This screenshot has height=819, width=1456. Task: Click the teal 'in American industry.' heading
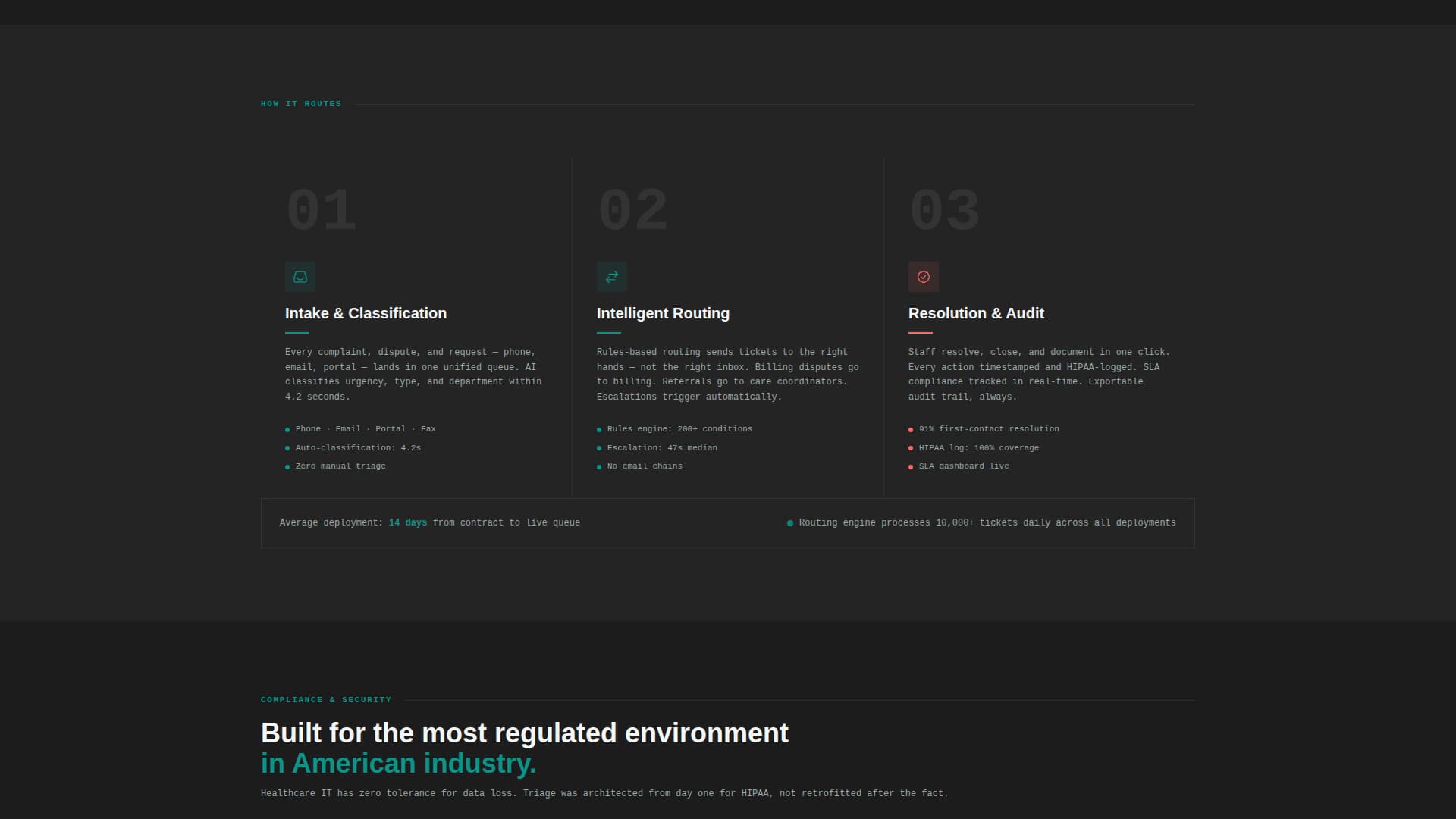click(398, 764)
